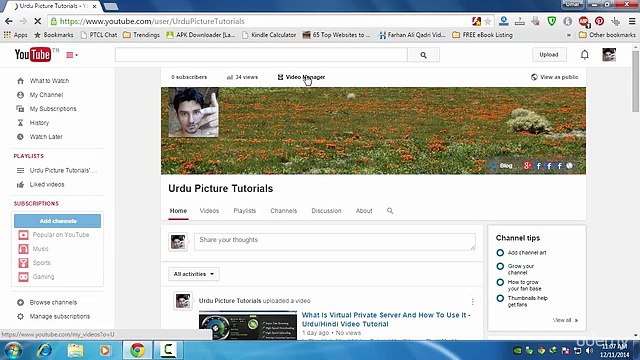The width and height of the screenshot is (640, 360).
Task: Open Urdu Picture Tutorials' playlist in sidebar
Action: pos(63,170)
